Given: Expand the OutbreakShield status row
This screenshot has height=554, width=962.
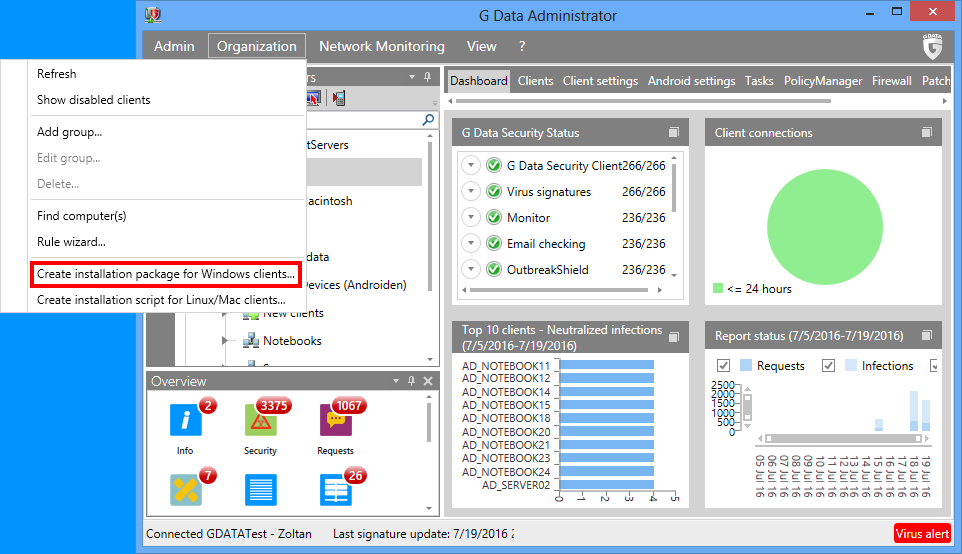Looking at the screenshot, I should [x=471, y=269].
